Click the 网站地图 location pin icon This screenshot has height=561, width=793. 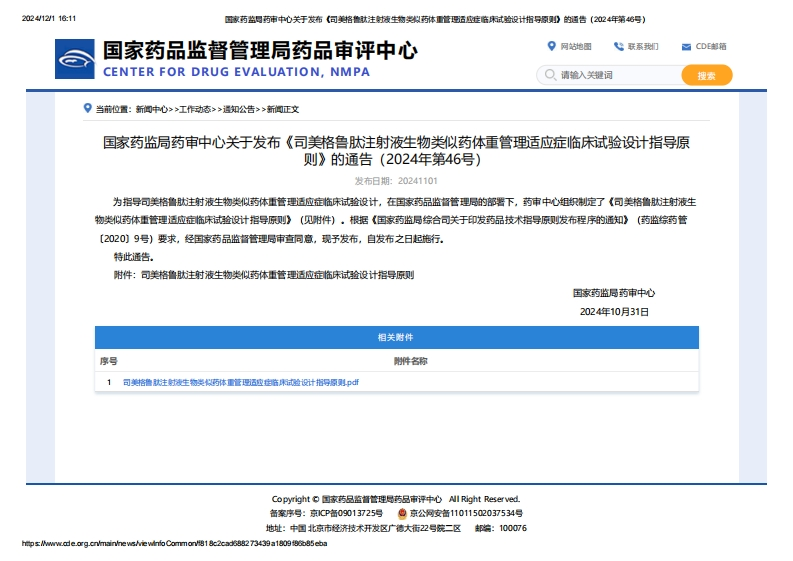tap(551, 46)
